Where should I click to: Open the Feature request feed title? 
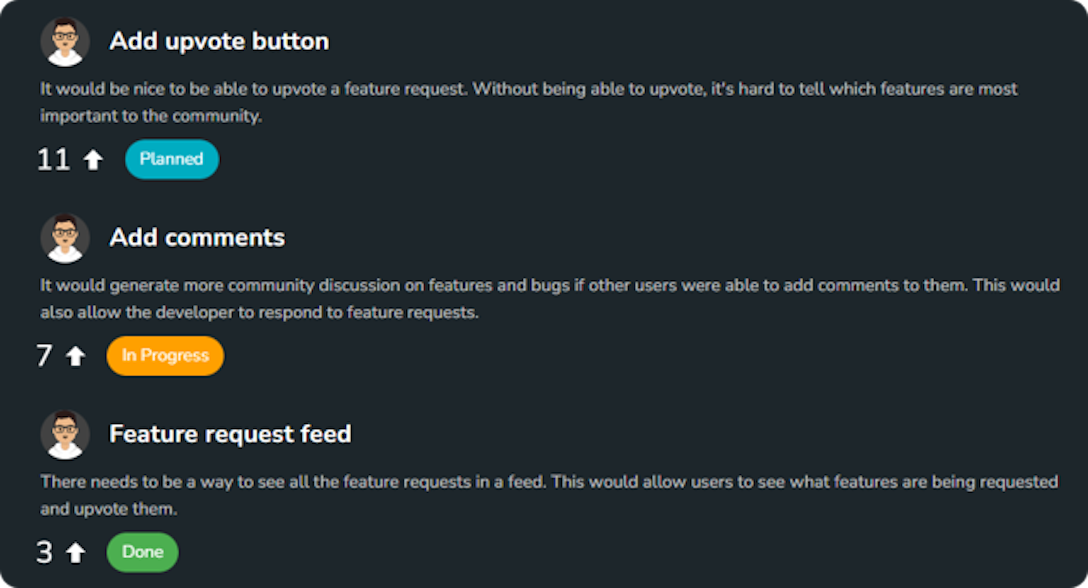tap(230, 434)
